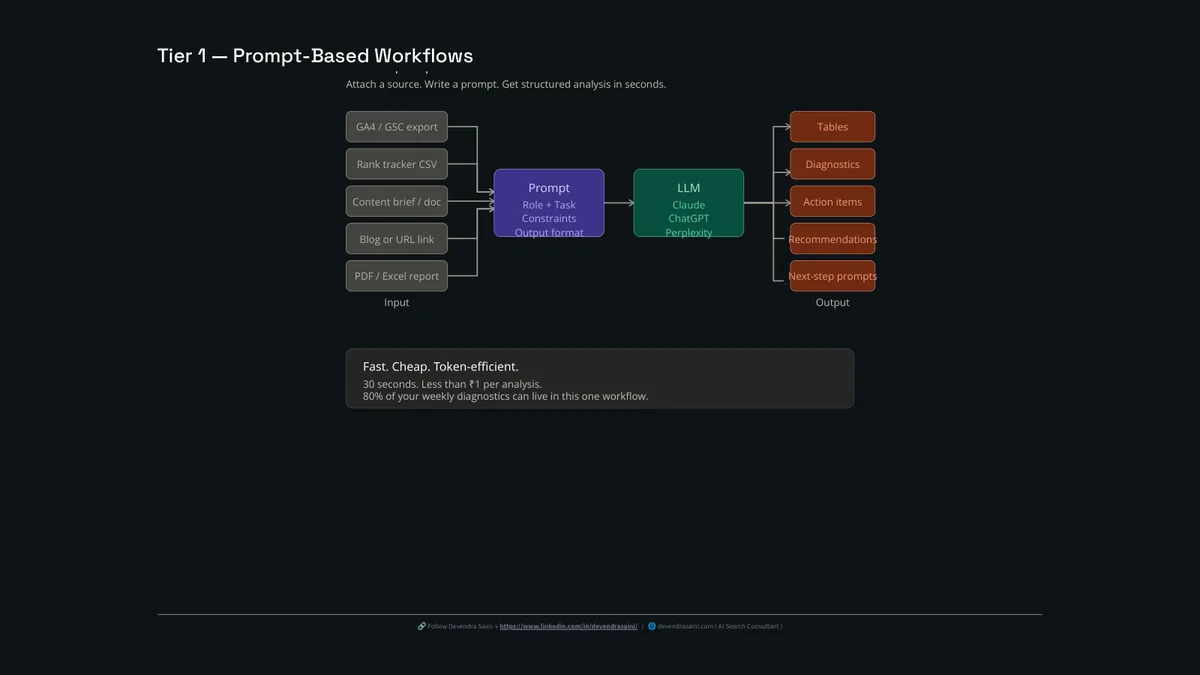Select the Content brief / doc box
The image size is (1200, 675).
pyautogui.click(x=396, y=201)
